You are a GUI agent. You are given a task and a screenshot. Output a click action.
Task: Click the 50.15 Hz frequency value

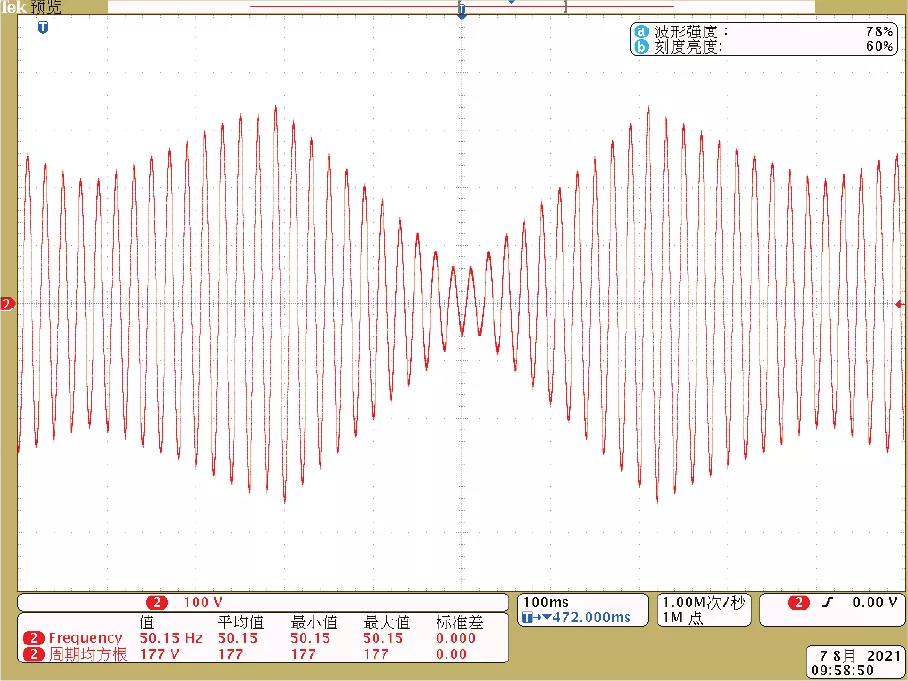(x=171, y=639)
